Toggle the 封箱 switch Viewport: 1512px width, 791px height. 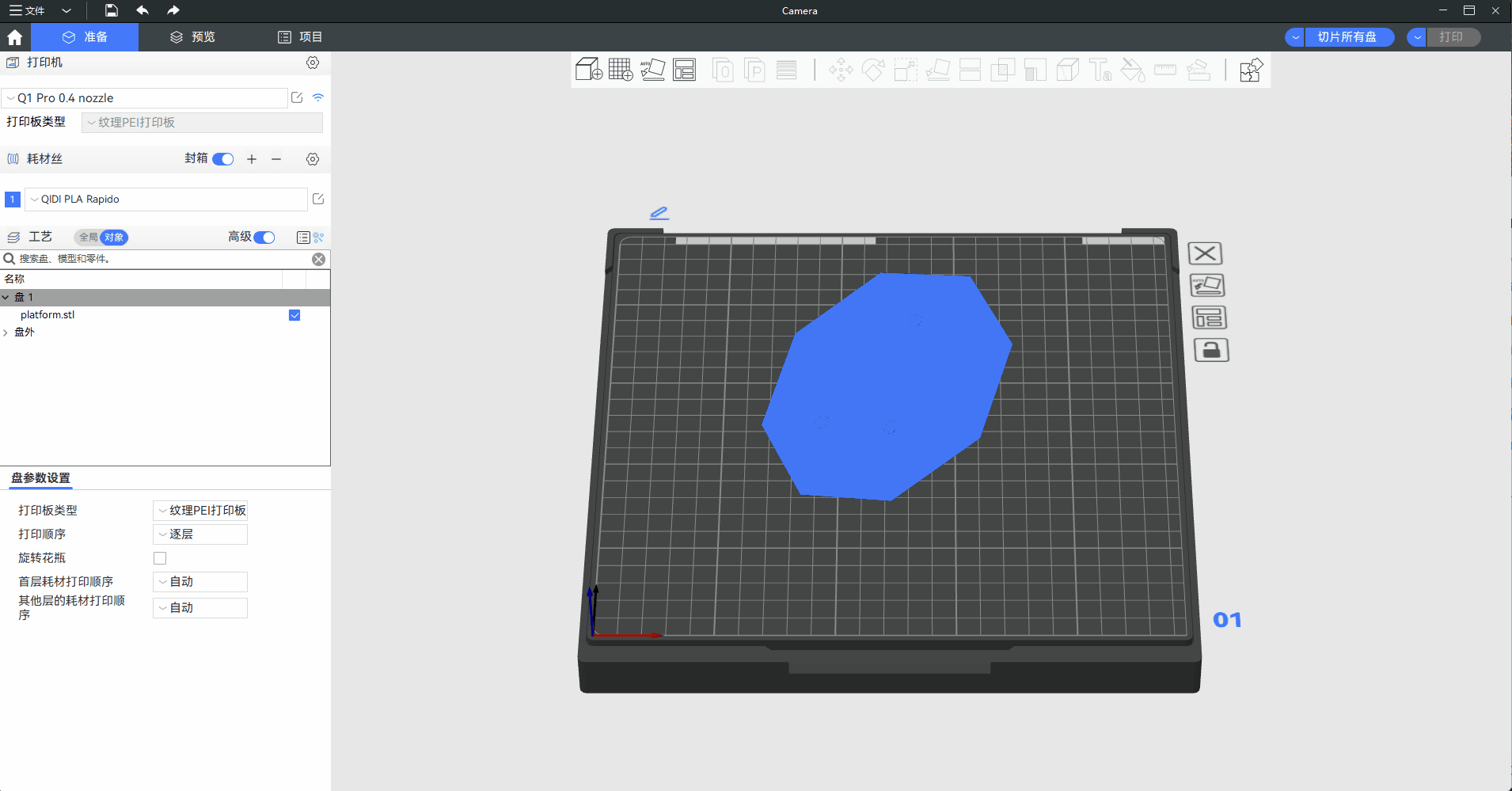(x=223, y=159)
